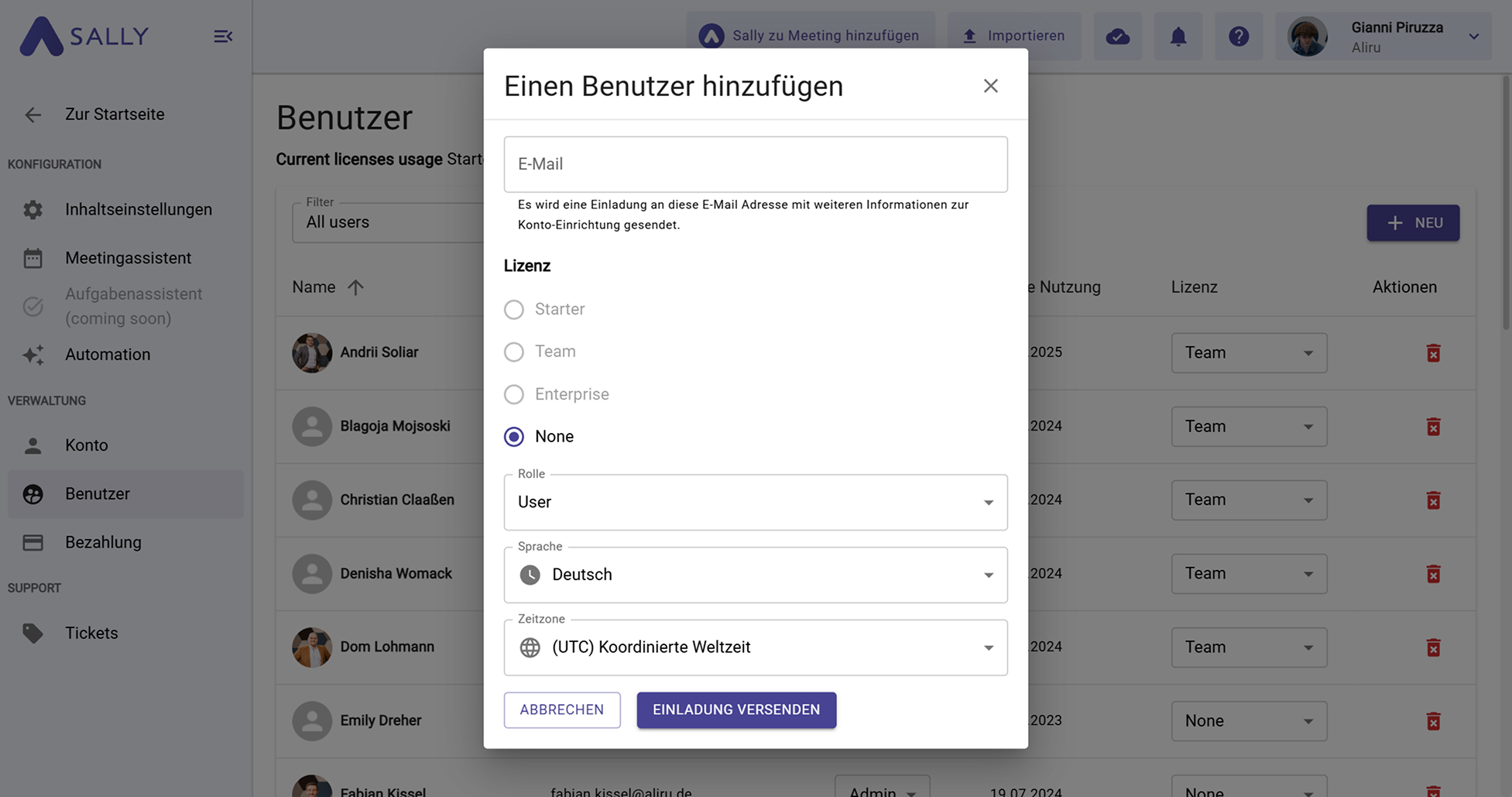Expand the Gianni Piruzza account menu

[1474, 36]
